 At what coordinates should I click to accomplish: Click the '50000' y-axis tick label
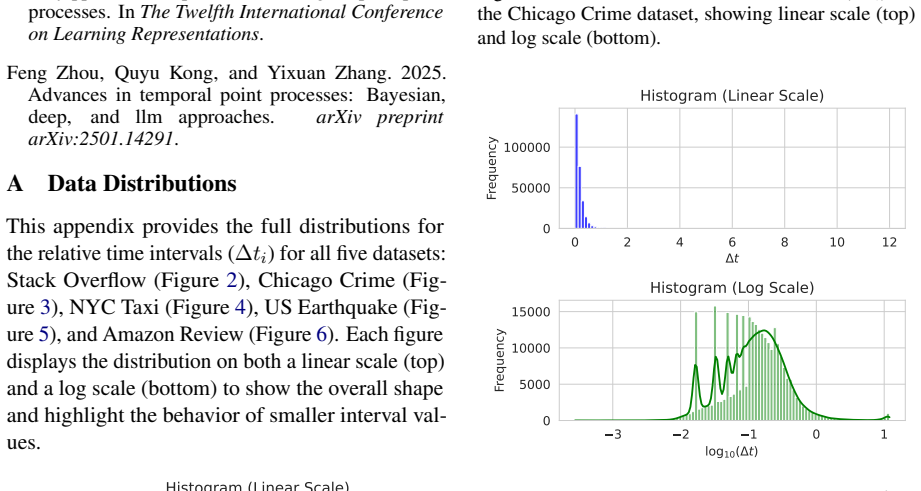pyautogui.click(x=531, y=188)
